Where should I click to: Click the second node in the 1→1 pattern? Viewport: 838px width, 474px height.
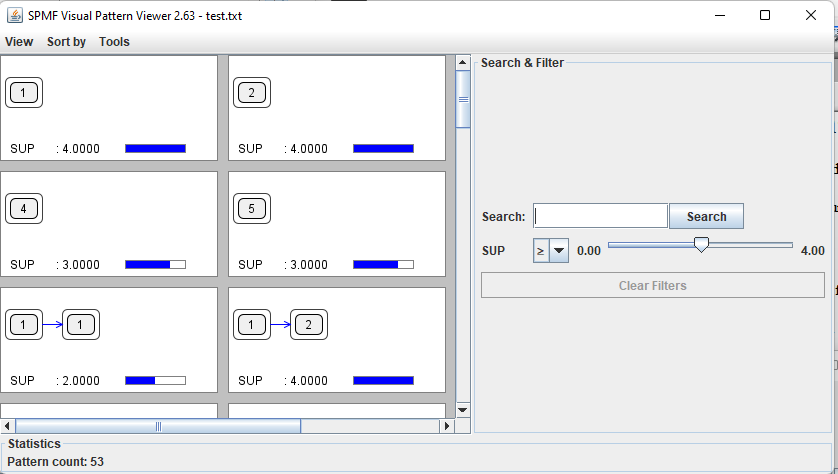81,325
